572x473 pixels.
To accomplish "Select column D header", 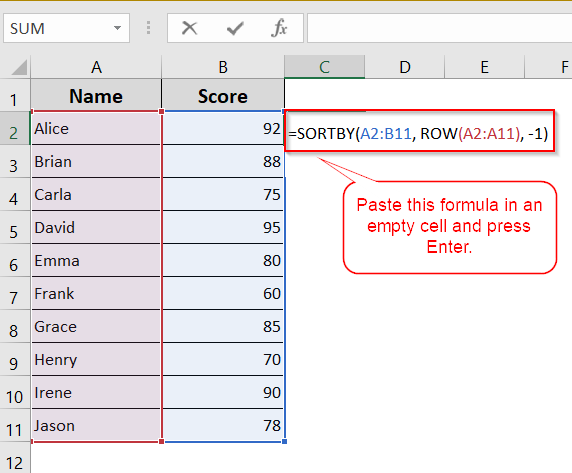I will coord(405,67).
